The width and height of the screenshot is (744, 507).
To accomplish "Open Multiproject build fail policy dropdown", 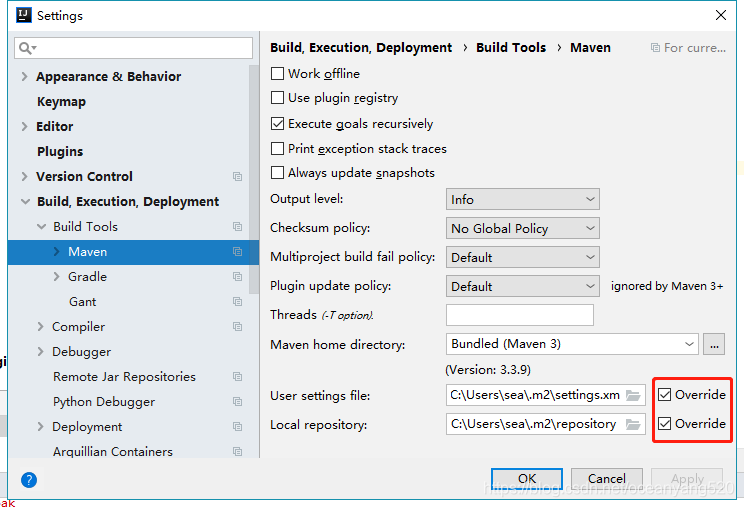I will (522, 257).
